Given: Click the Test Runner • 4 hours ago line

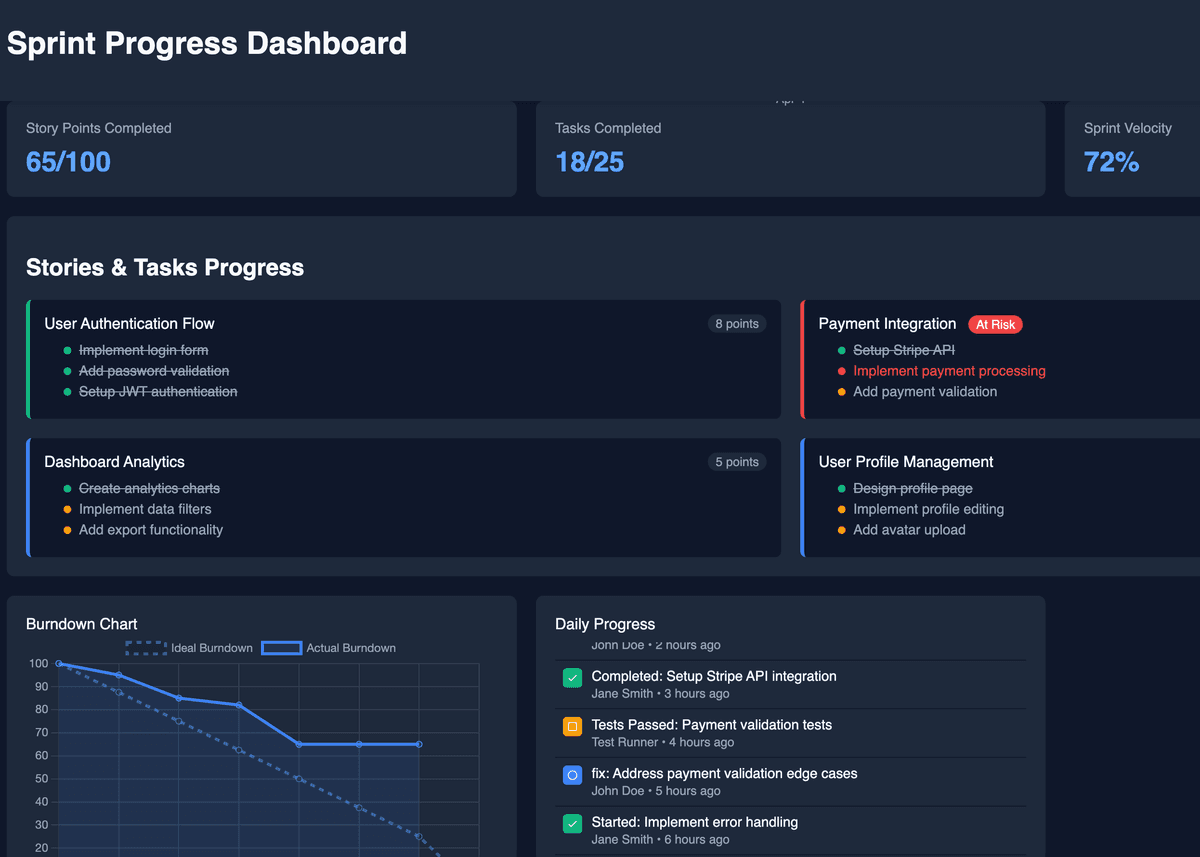Looking at the screenshot, I should [663, 743].
